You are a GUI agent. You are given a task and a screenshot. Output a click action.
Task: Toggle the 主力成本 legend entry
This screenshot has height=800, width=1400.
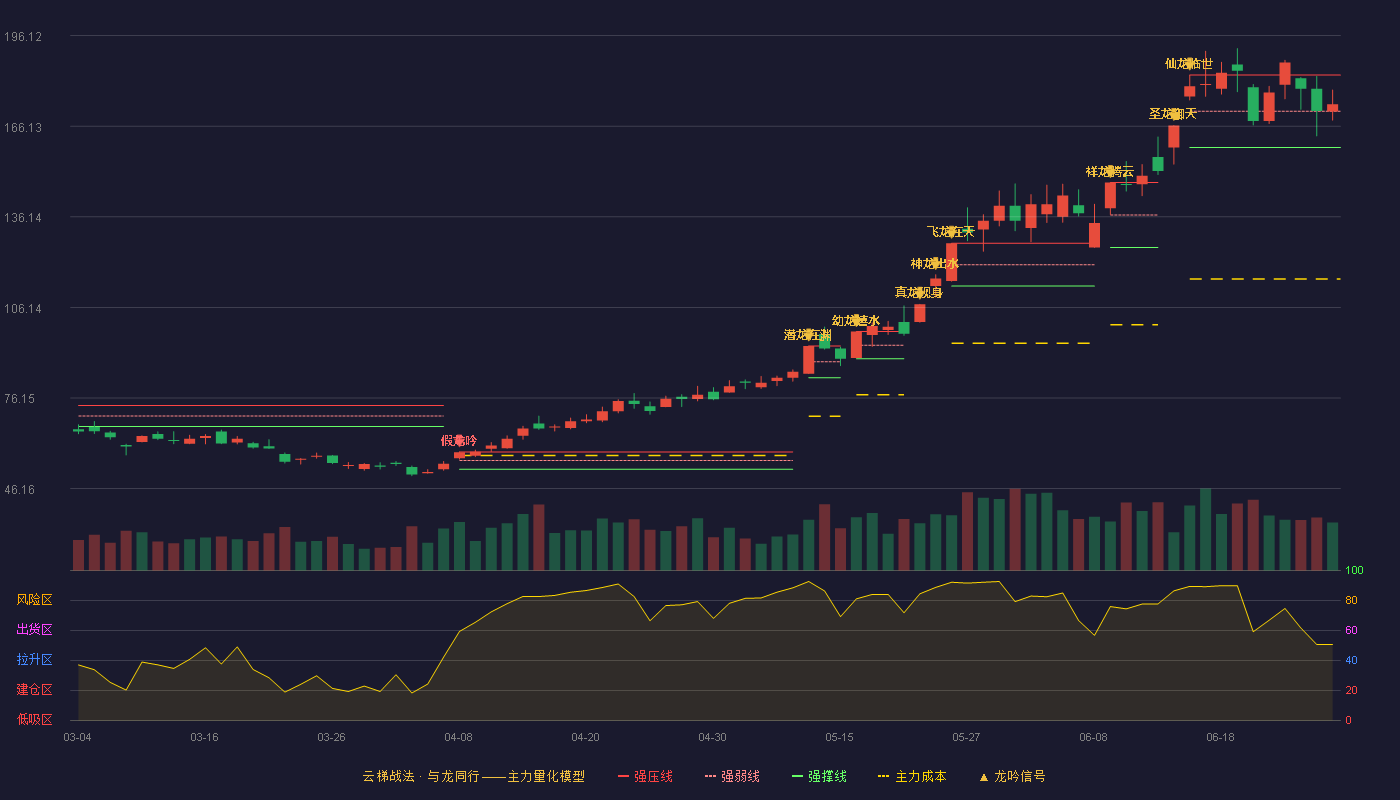click(912, 776)
